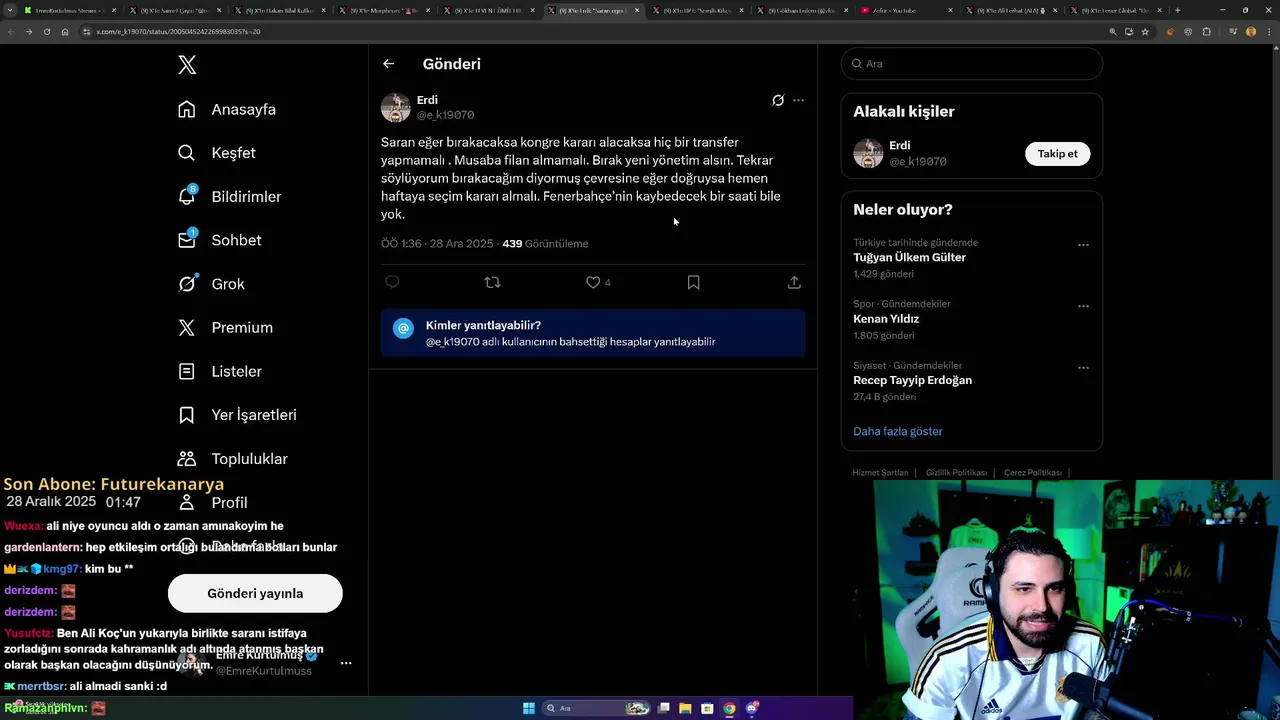Viewport: 1280px width, 720px height.
Task: Click Gönderi yayınla button
Action: click(x=255, y=593)
